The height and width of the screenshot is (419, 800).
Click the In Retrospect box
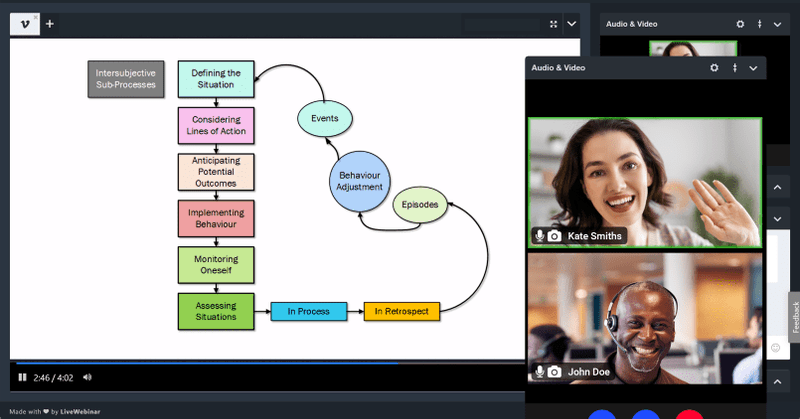coord(402,311)
